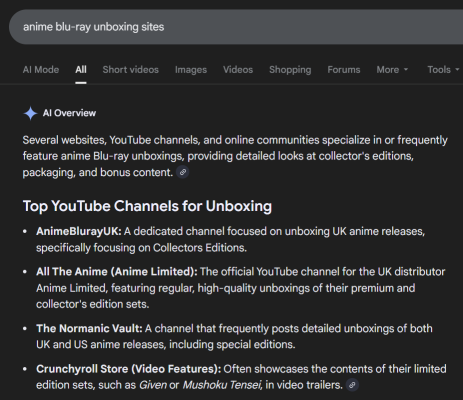Image resolution: width=463 pixels, height=400 pixels.
Task: Click the search box with anime blu-ray query
Action: (x=236, y=27)
